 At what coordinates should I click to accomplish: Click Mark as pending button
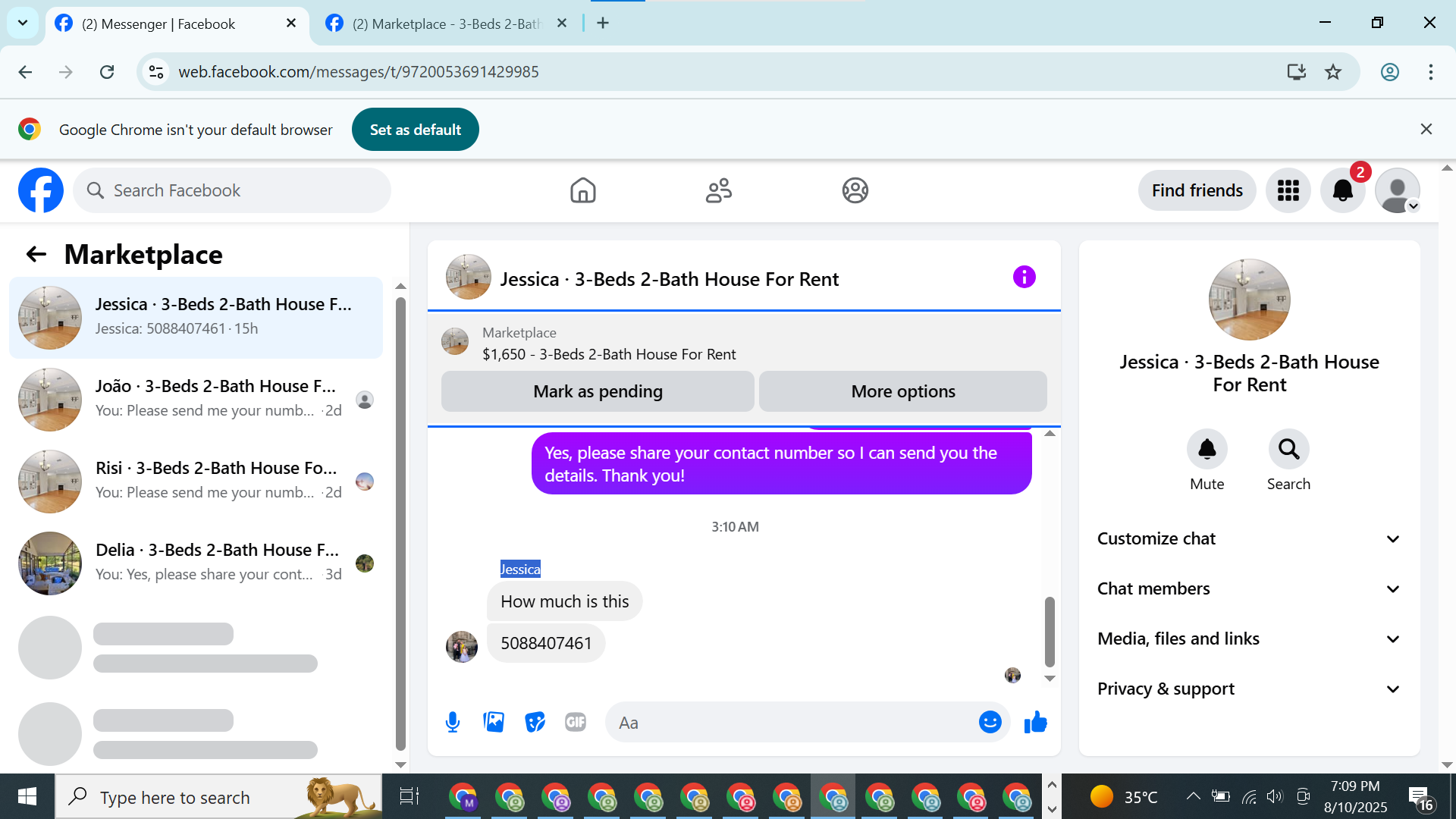598,391
